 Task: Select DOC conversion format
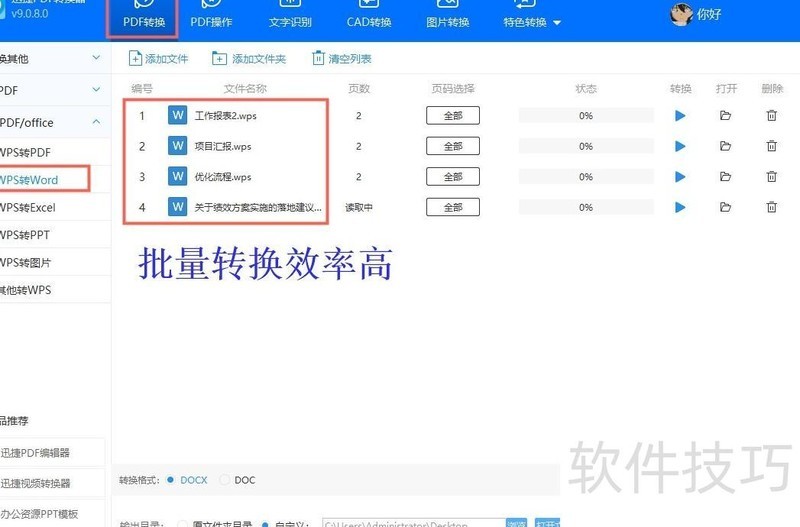[238, 480]
